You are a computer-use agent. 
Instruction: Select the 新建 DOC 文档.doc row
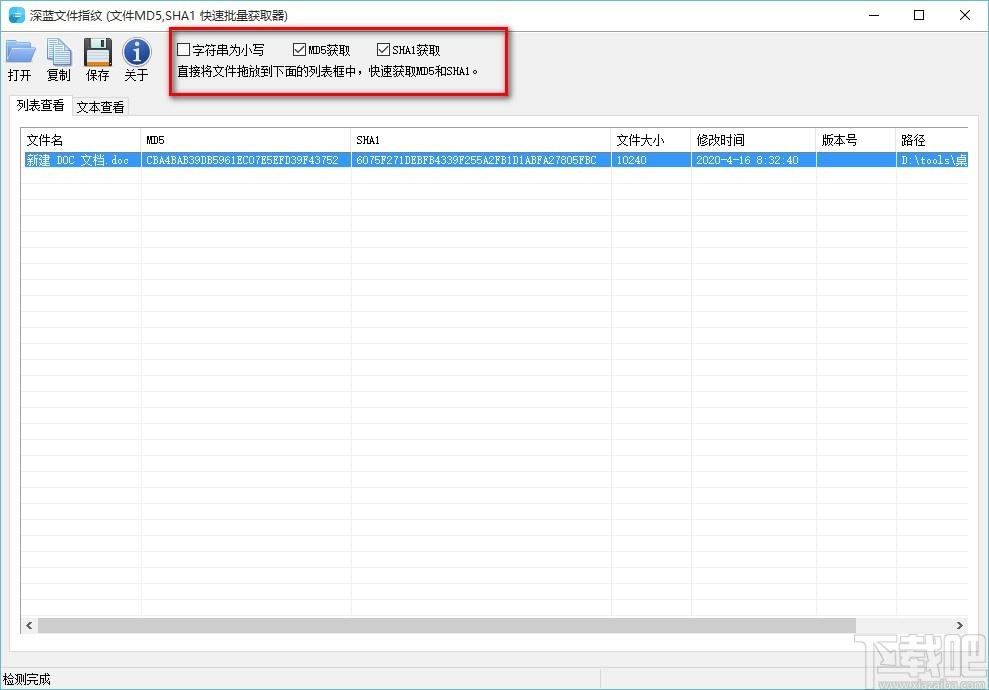pos(78,160)
